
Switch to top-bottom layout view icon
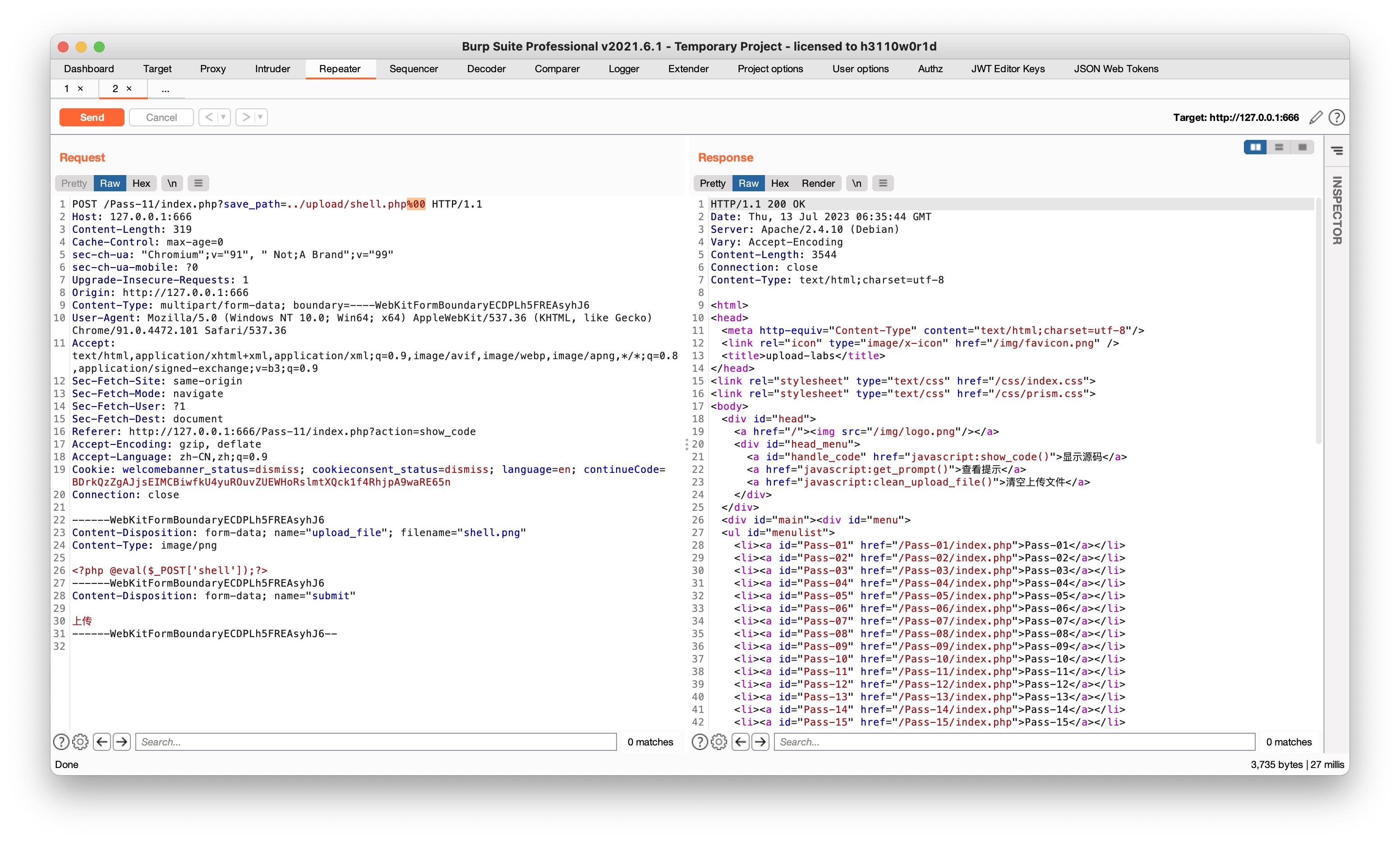[1279, 148]
